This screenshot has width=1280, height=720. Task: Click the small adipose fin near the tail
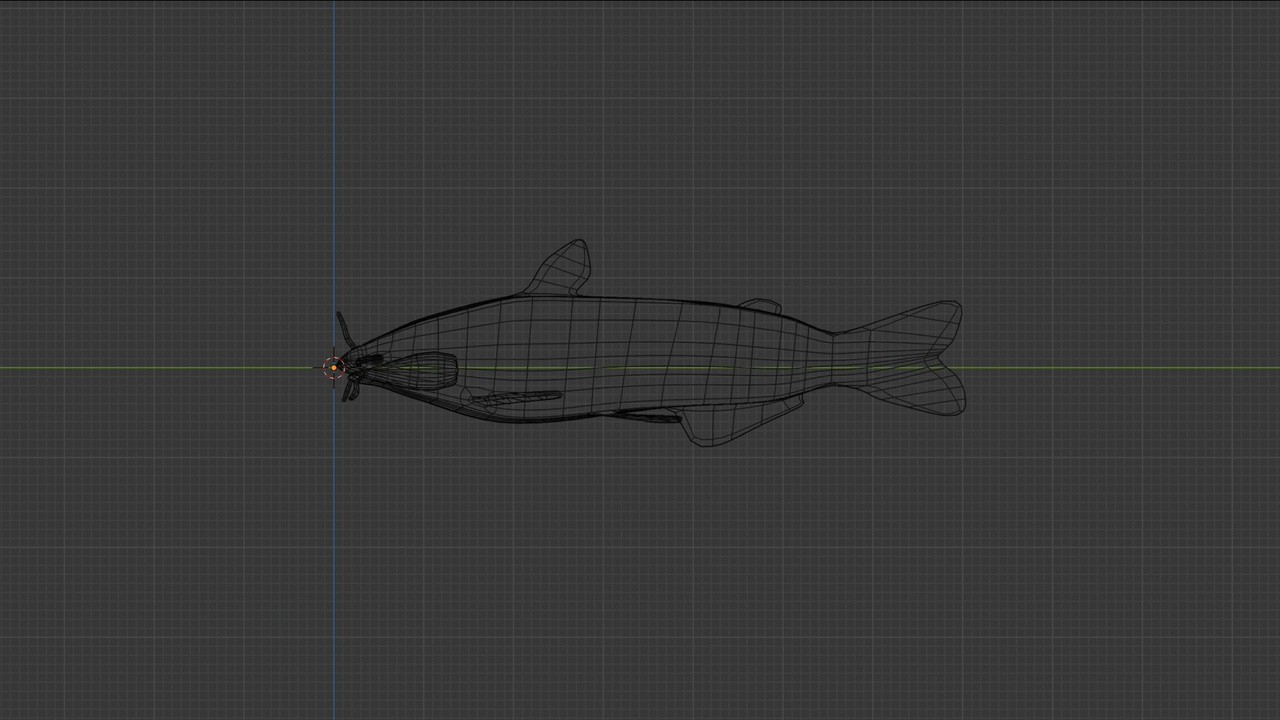[x=761, y=306]
